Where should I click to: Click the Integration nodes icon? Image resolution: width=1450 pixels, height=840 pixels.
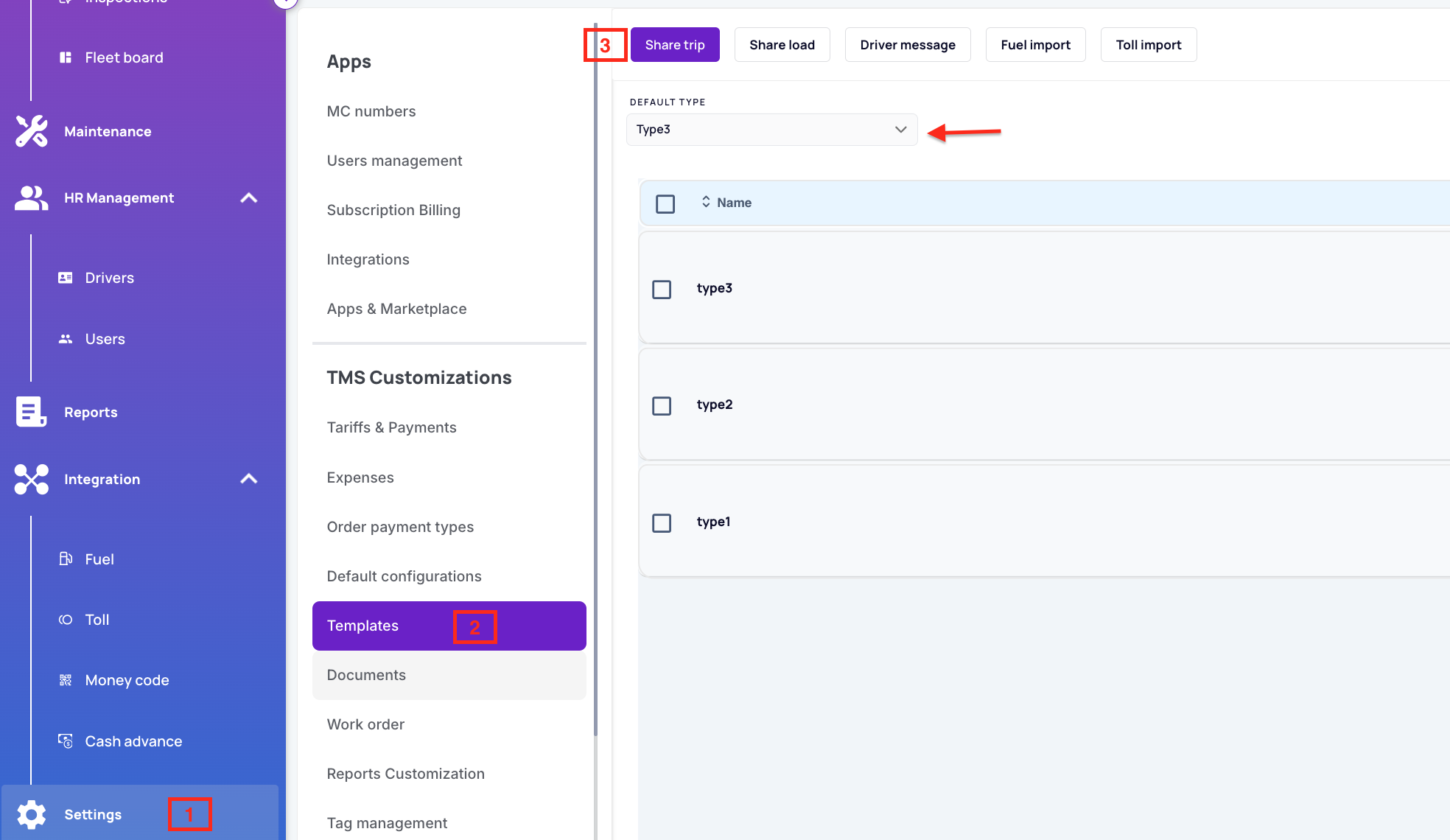point(32,479)
